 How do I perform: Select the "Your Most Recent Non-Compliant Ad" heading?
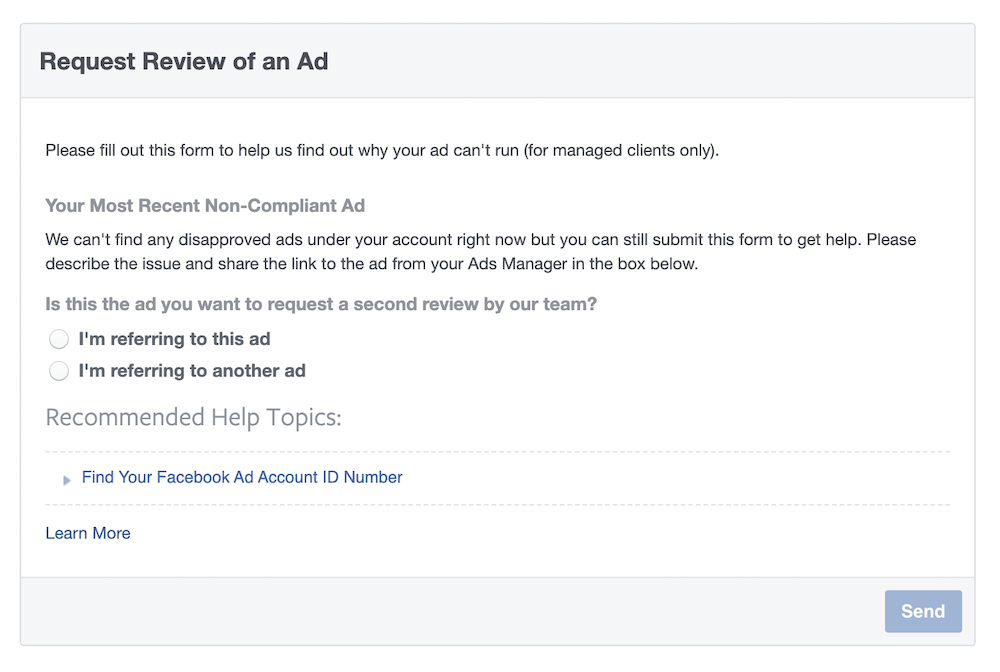point(204,206)
